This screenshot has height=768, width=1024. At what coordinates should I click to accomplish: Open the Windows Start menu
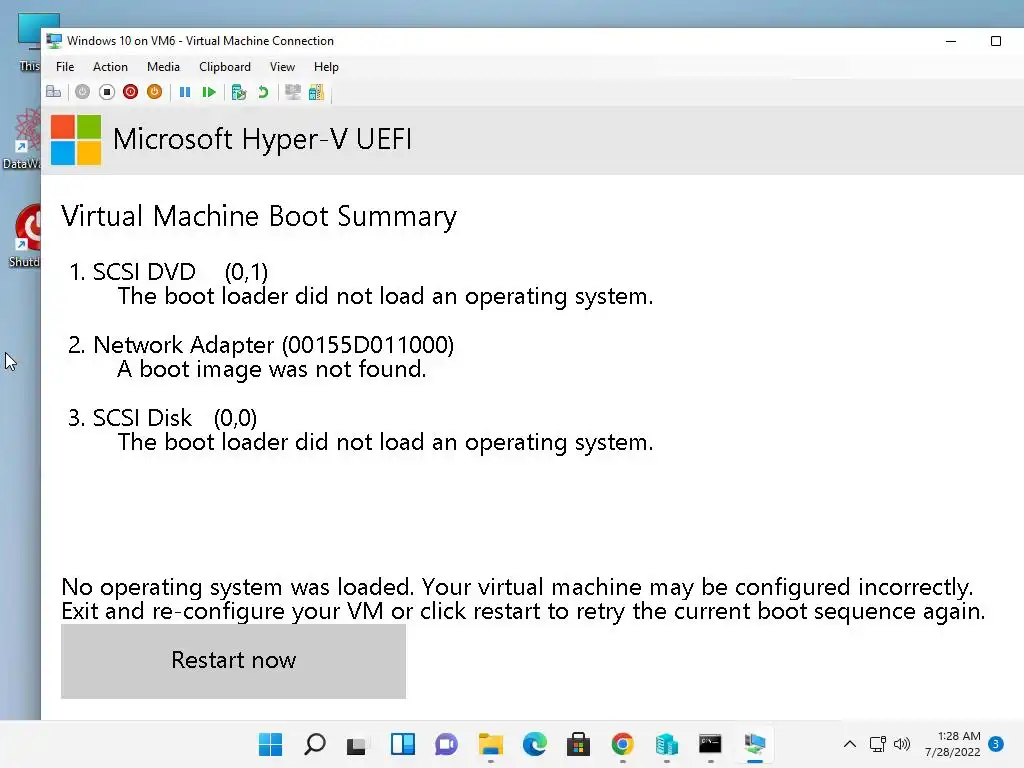(x=270, y=744)
